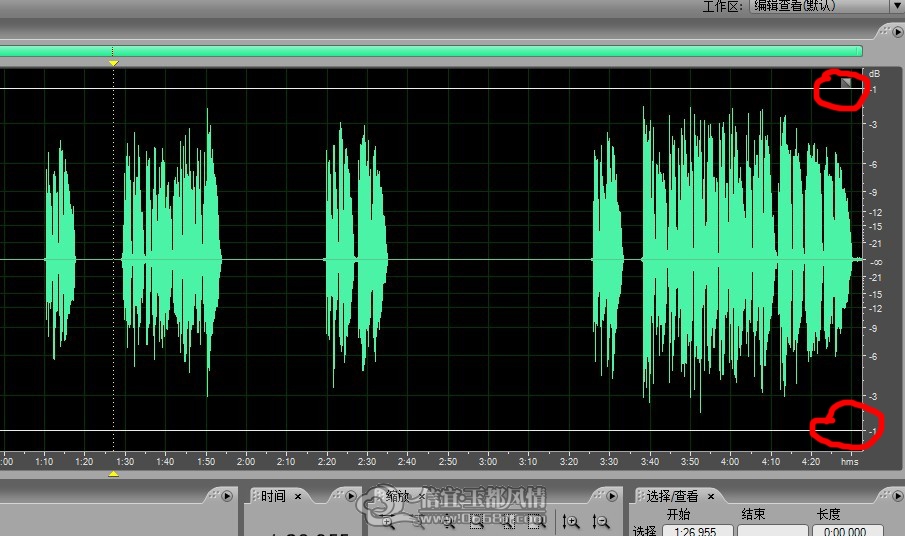The width and height of the screenshot is (905, 536).
Task: Select the 时间 panel tab
Action: tap(273, 496)
